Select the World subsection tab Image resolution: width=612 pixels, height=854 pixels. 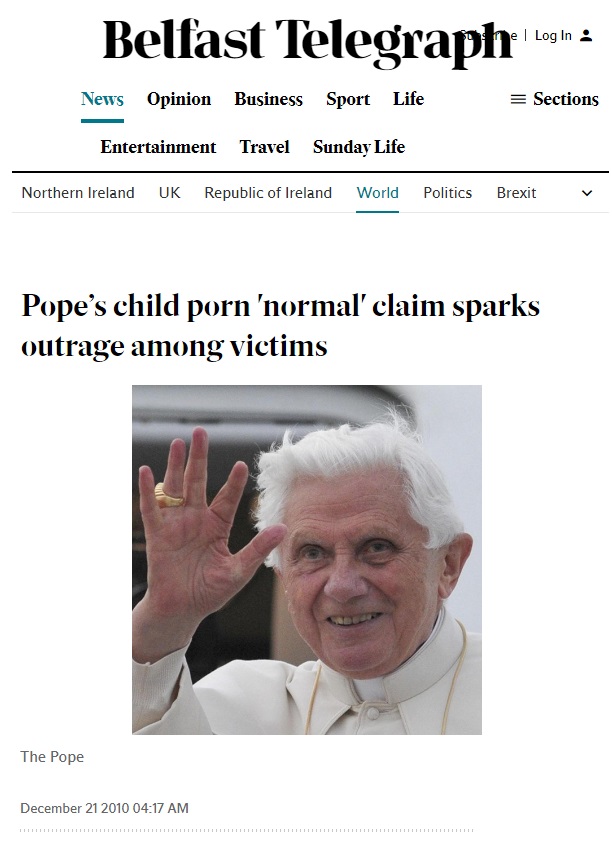point(377,193)
